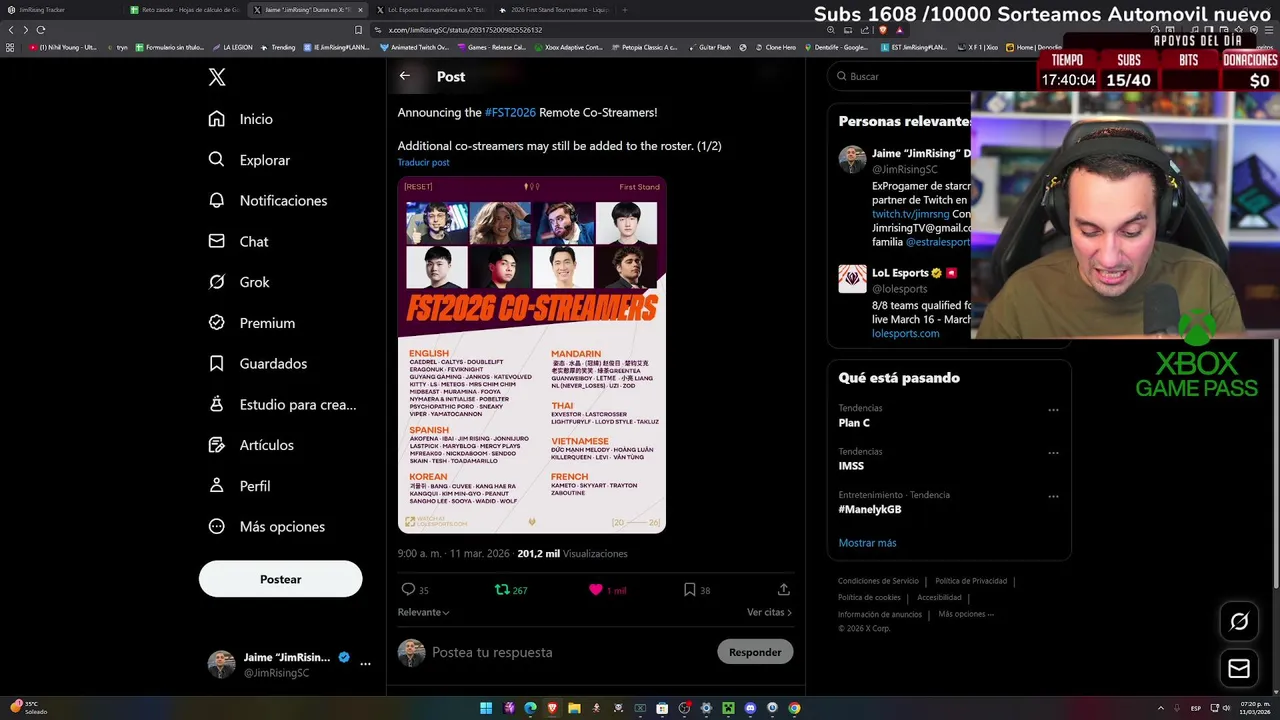Open the #FST2026 hashtag link
This screenshot has height=720, width=1280.
(510, 113)
